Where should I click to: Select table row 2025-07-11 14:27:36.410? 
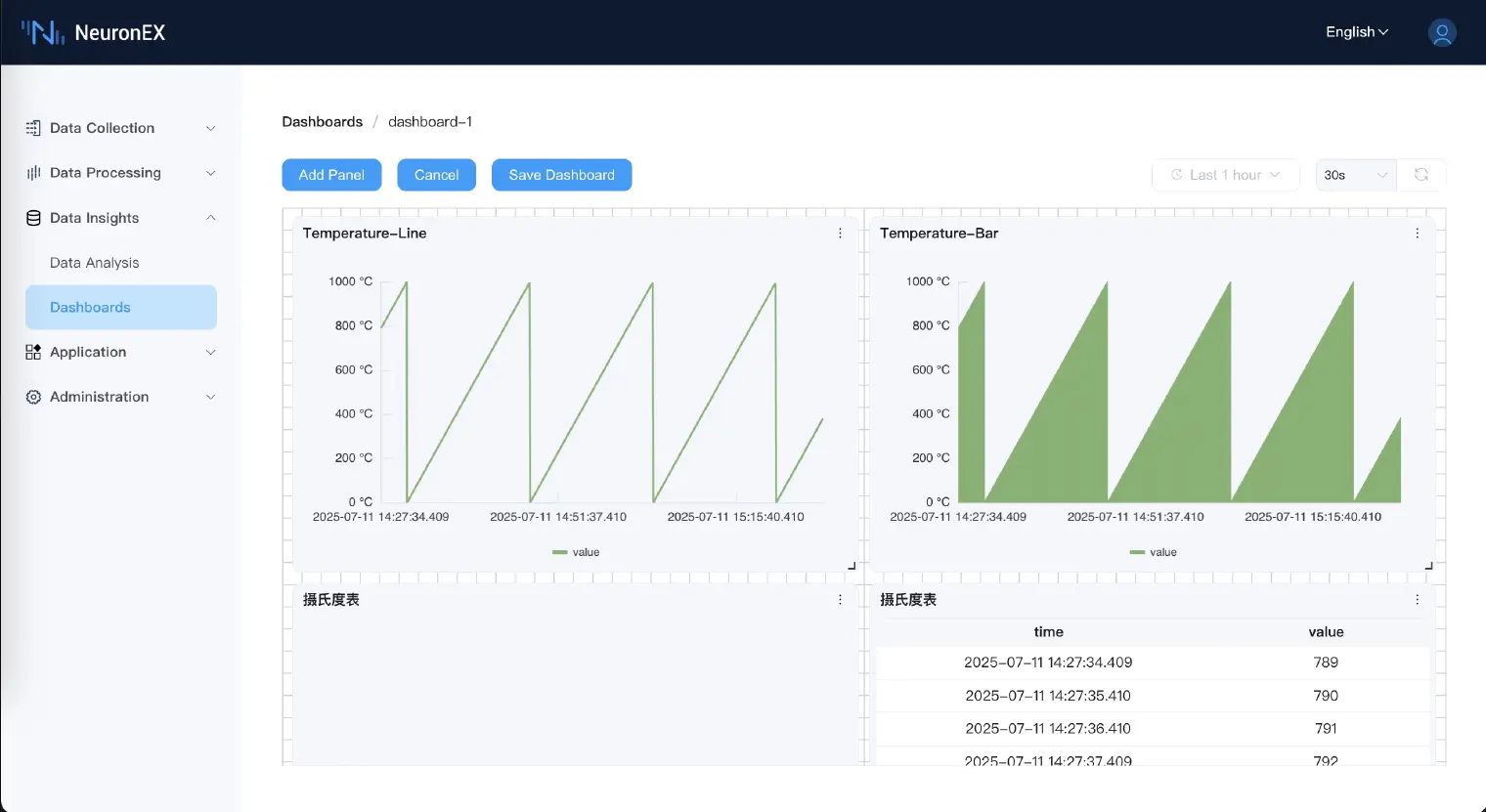coord(1153,729)
